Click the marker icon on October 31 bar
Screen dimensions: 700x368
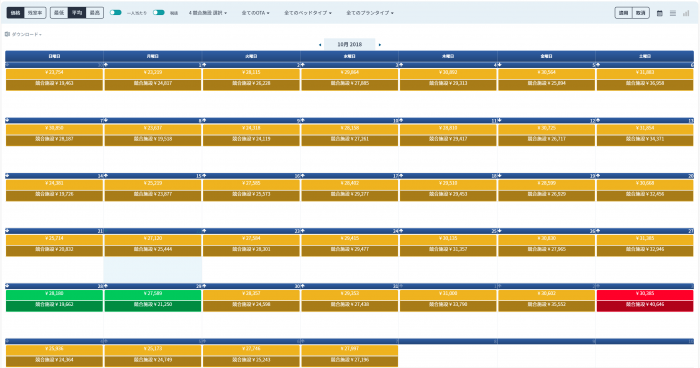(303, 286)
